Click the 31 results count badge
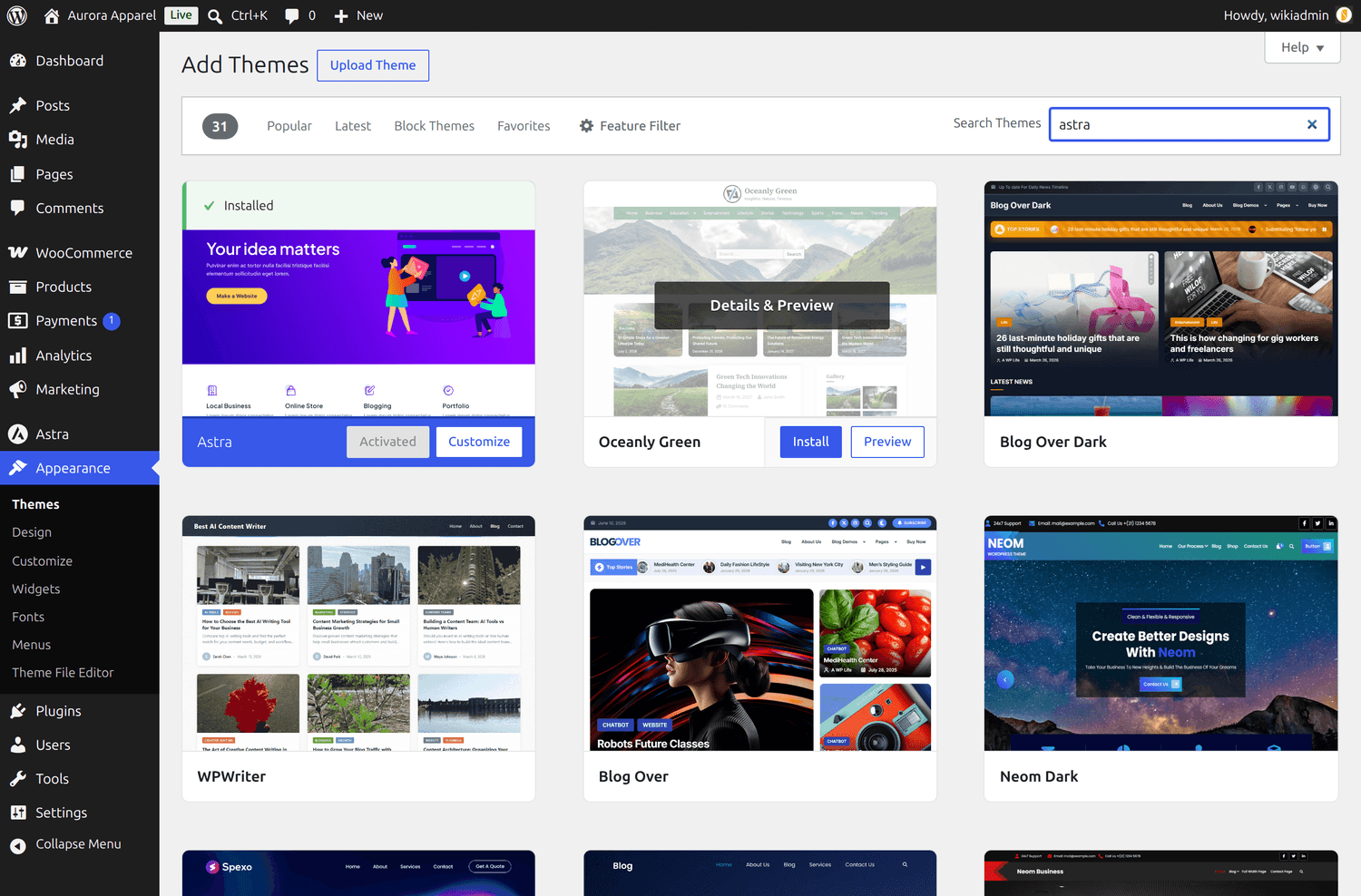This screenshot has width=1361, height=896. coord(220,126)
